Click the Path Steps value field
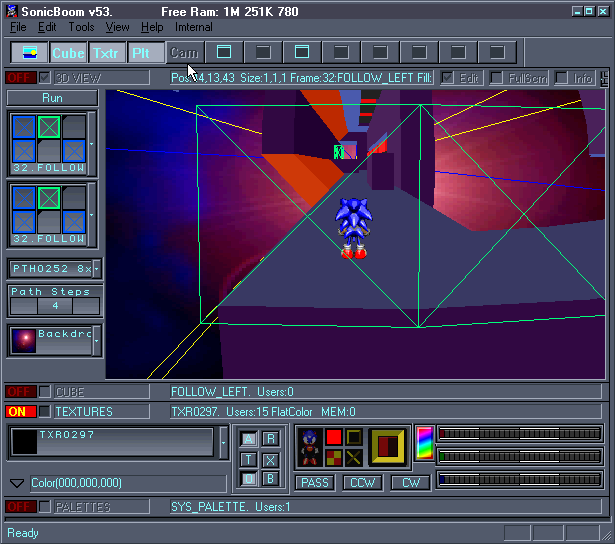615x544 pixels. click(x=55, y=306)
